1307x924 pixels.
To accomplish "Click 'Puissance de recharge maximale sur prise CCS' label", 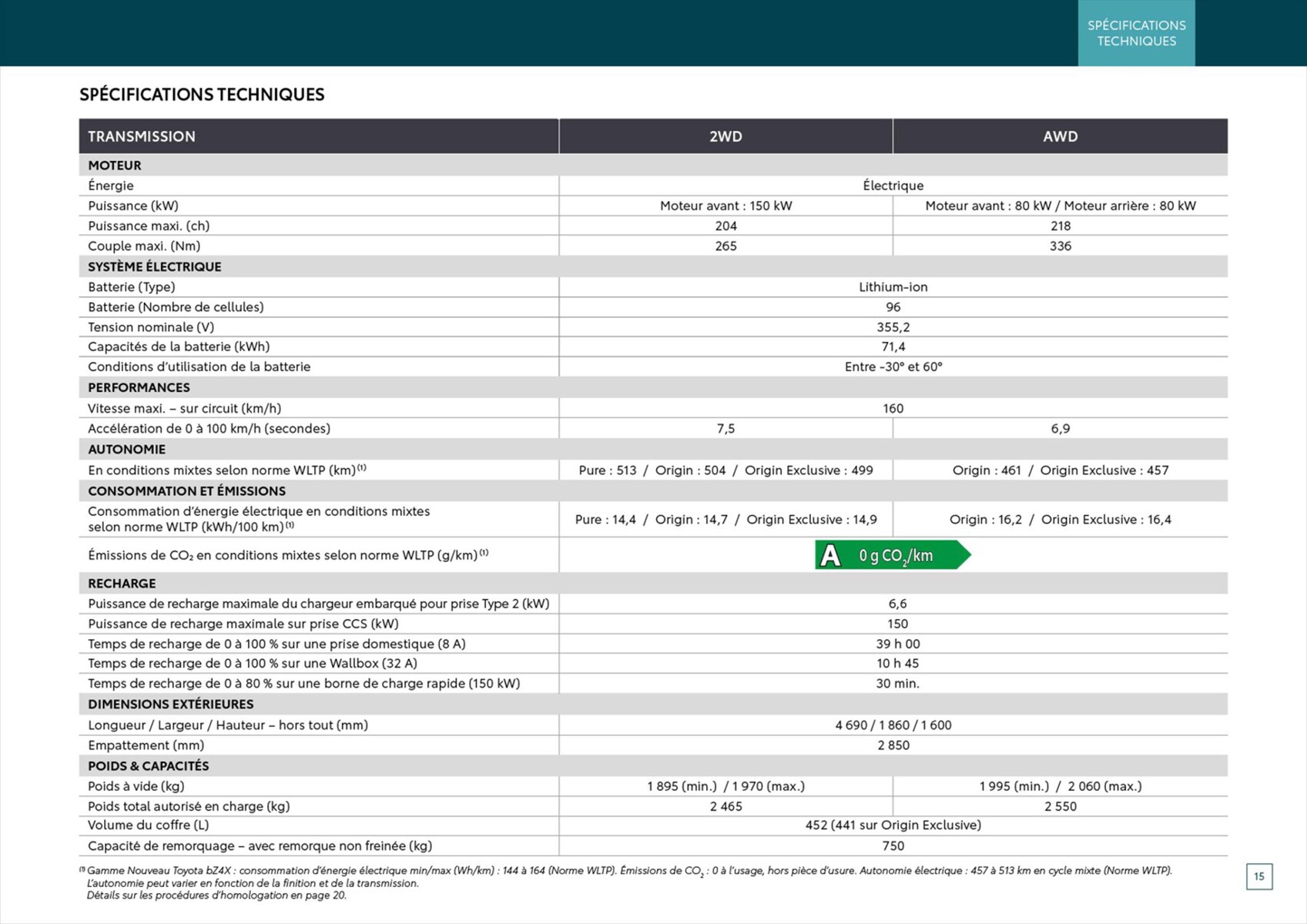I will click(x=243, y=624).
